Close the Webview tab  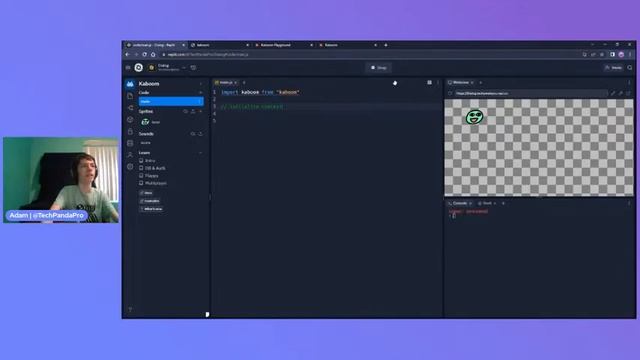click(472, 82)
